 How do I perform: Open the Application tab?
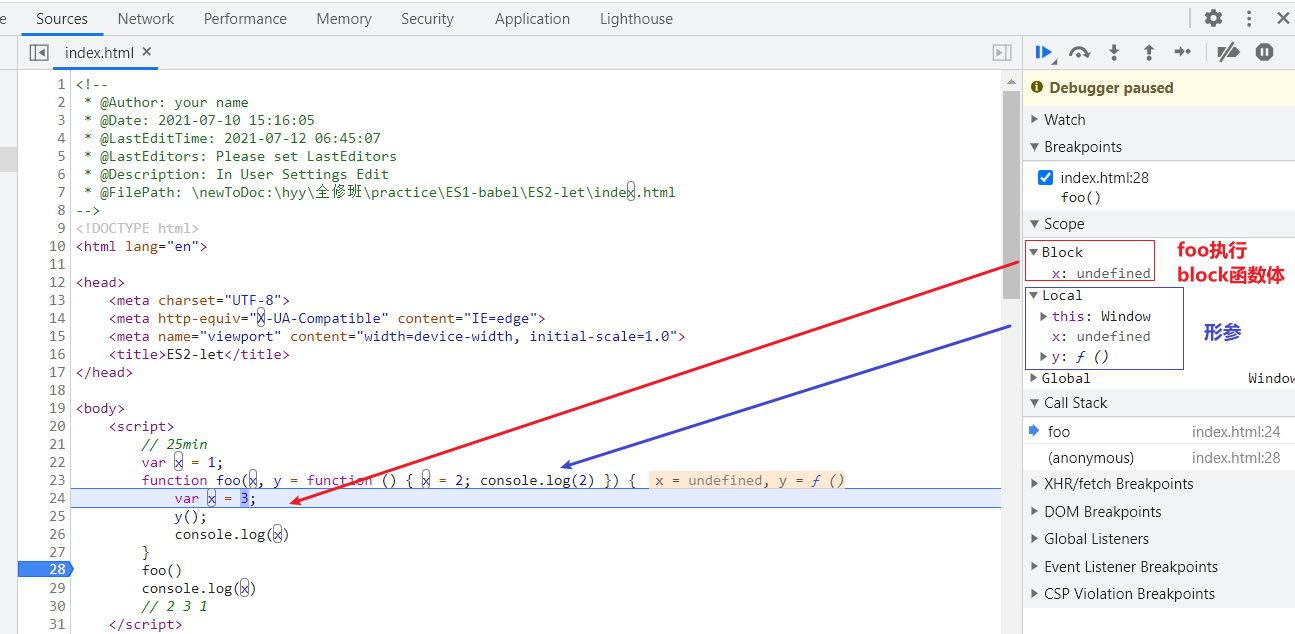pos(532,19)
